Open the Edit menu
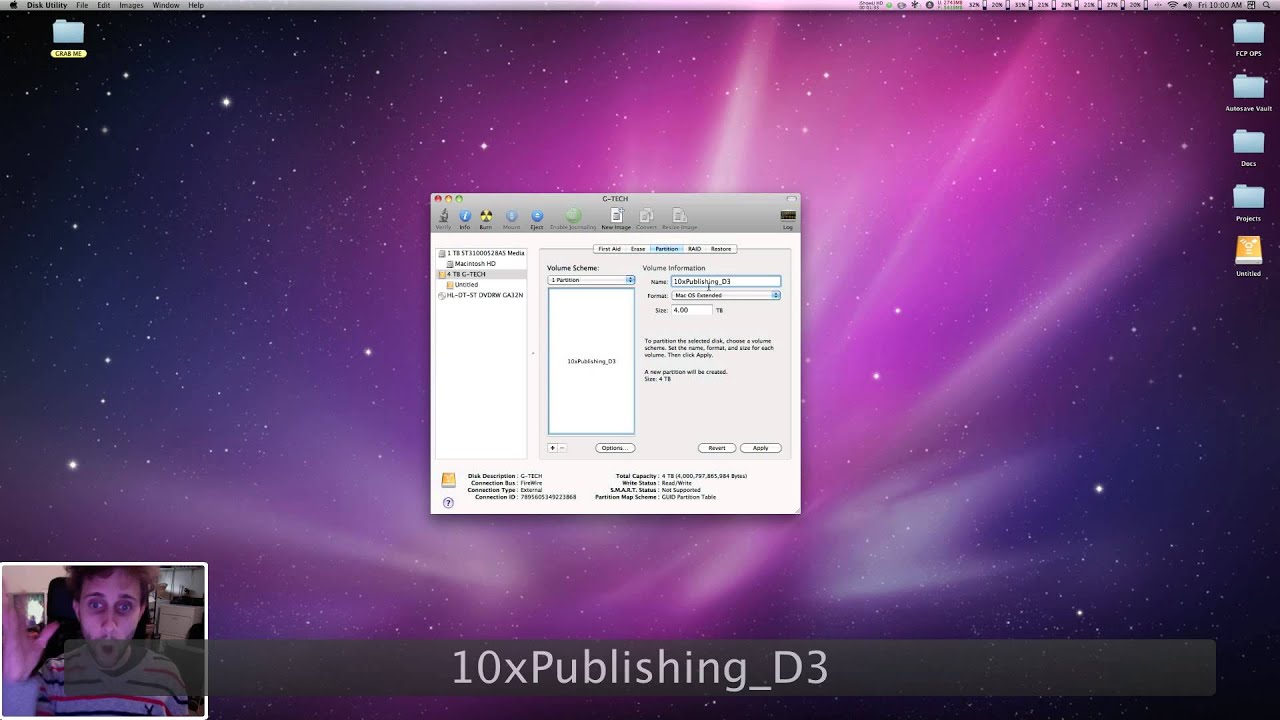 (104, 5)
